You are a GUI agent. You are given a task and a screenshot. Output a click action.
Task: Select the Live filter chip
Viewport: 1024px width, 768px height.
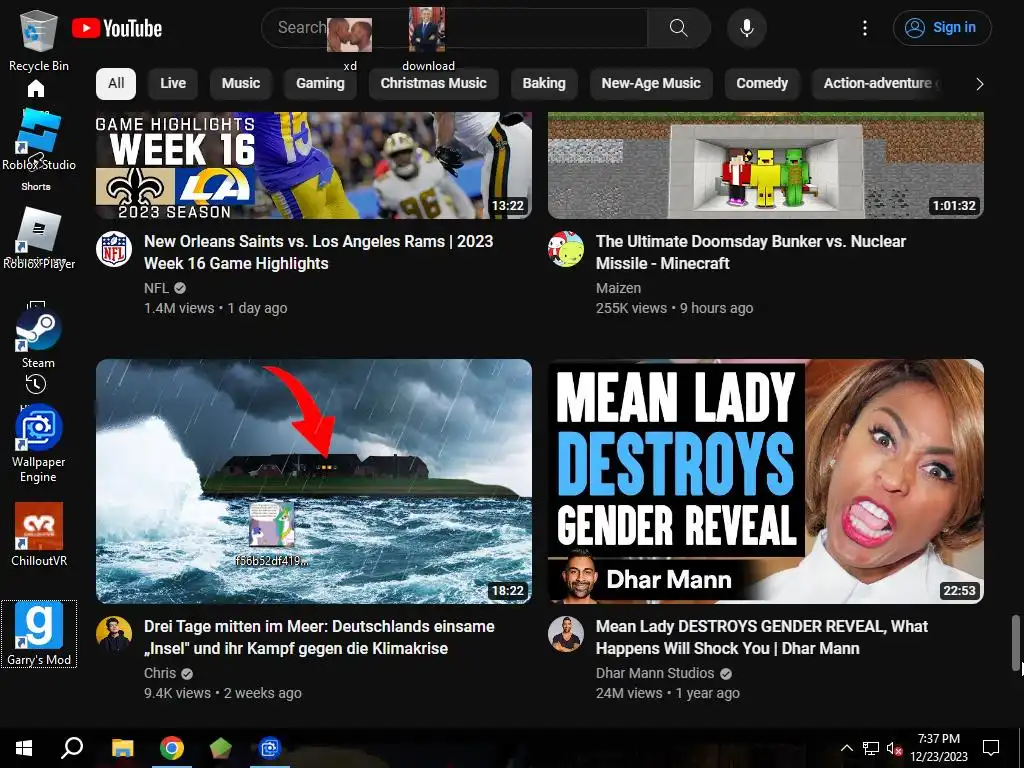tap(172, 84)
